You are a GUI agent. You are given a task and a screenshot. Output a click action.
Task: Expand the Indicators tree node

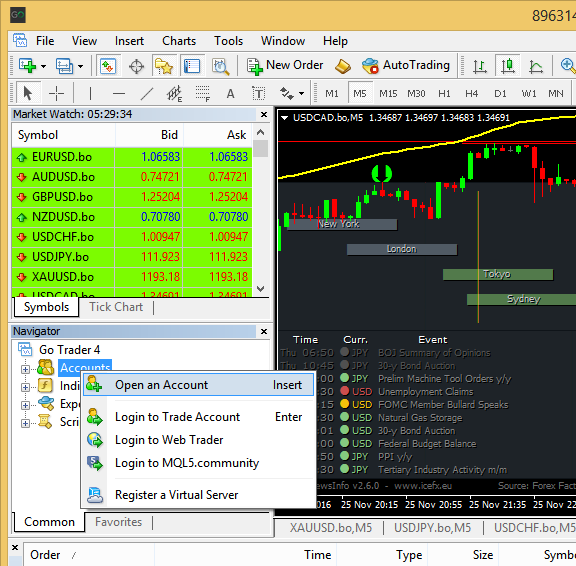click(x=25, y=387)
